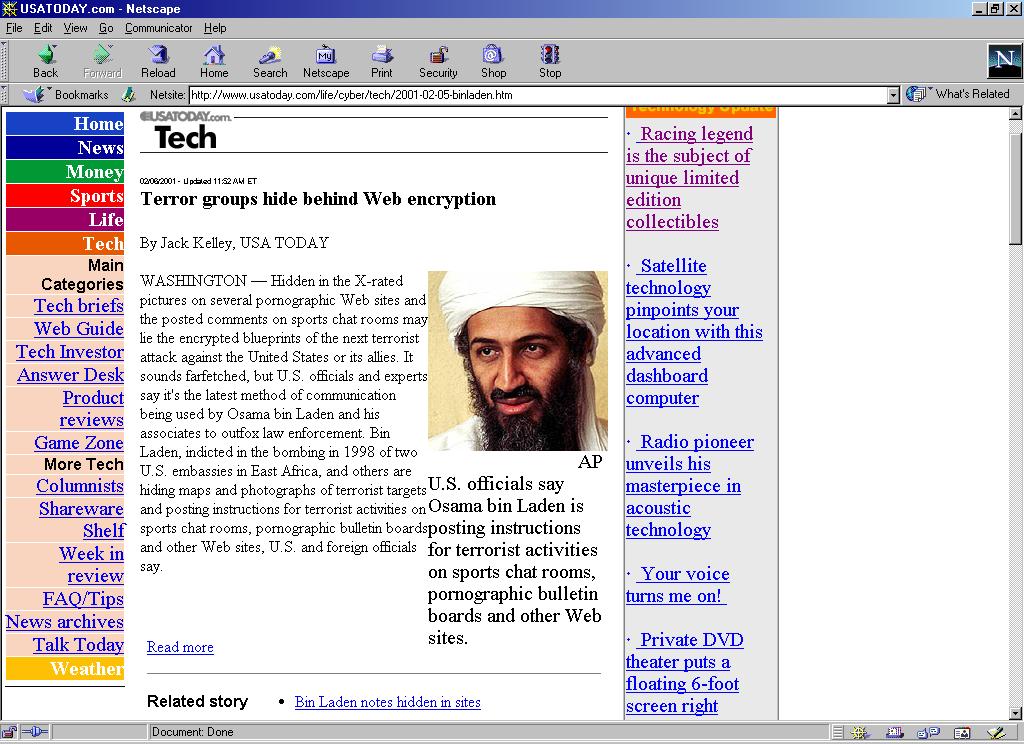Viewport: 1024px width, 744px height.
Task: Open the FAQ/Tips link
Action: pyautogui.click(x=83, y=599)
